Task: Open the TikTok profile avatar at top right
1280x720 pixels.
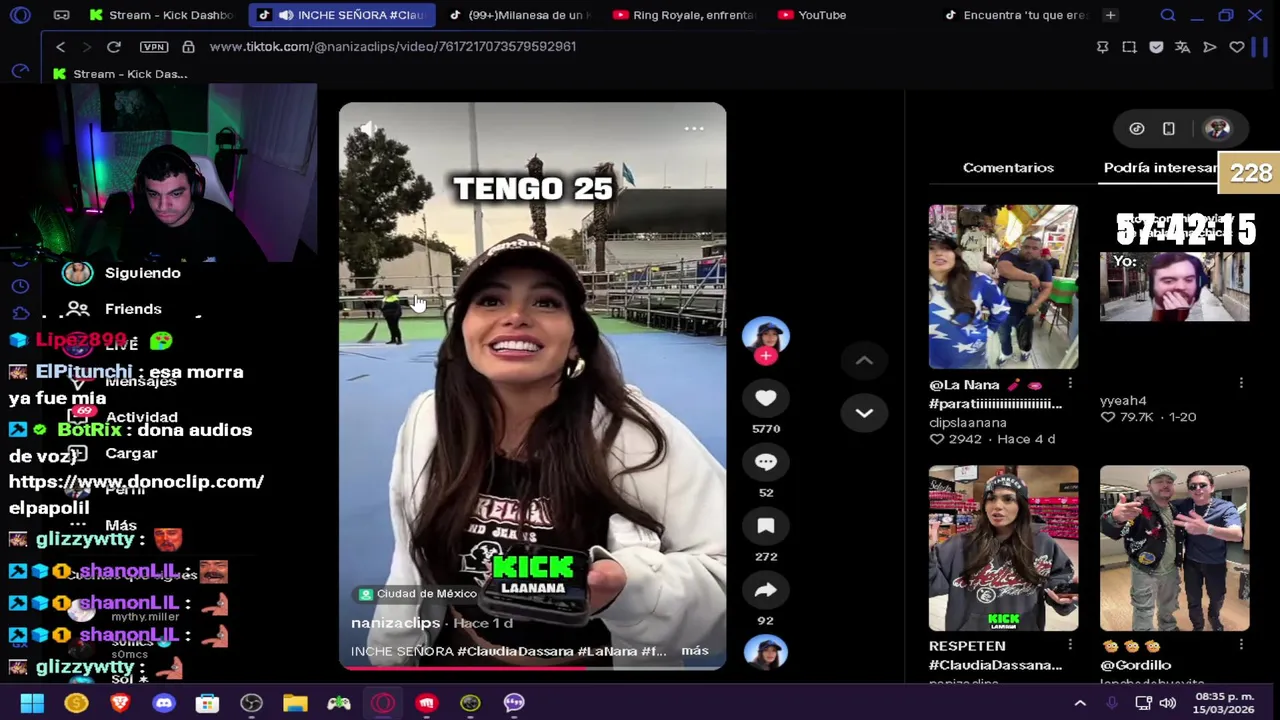Action: (1217, 129)
